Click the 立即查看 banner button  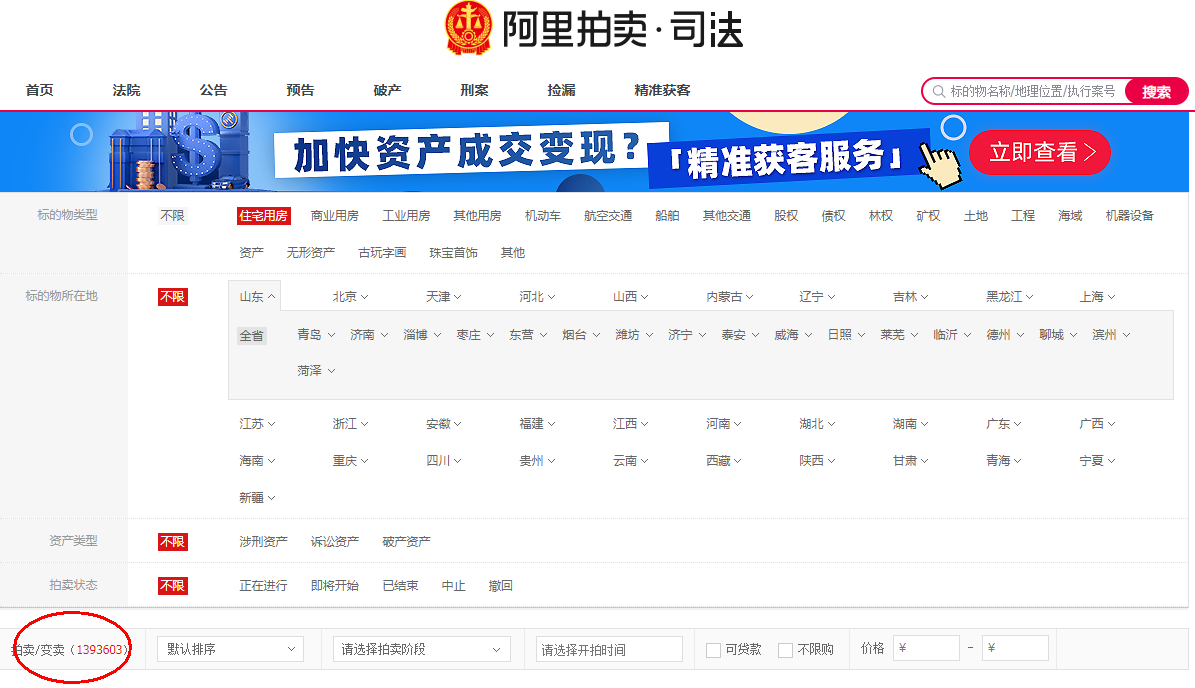(x=1040, y=152)
